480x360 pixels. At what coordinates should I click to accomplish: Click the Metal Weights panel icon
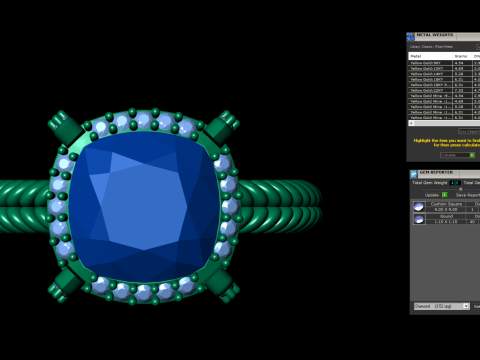(x=410, y=37)
